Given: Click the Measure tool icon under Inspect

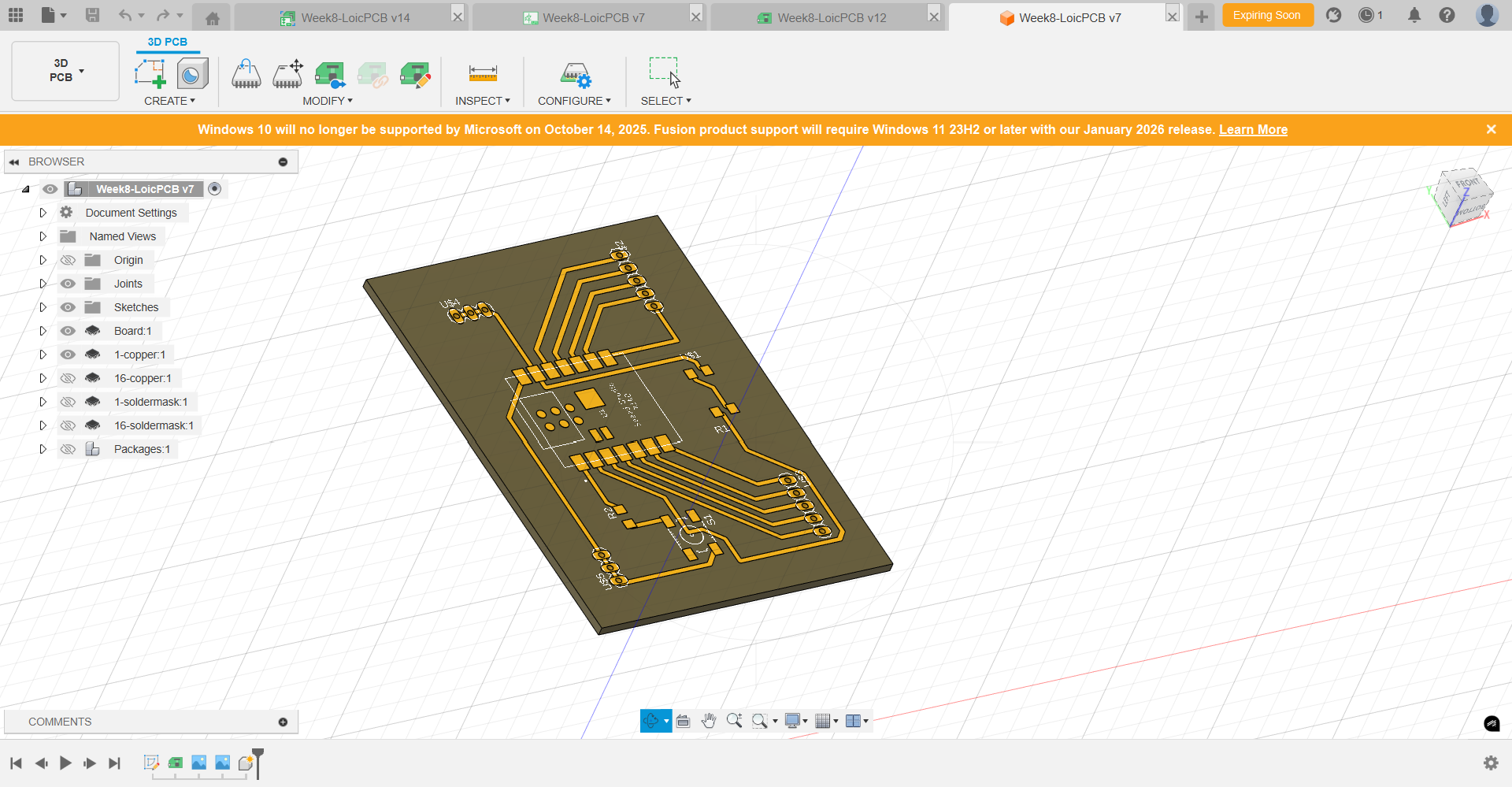Looking at the screenshot, I should 483,74.
